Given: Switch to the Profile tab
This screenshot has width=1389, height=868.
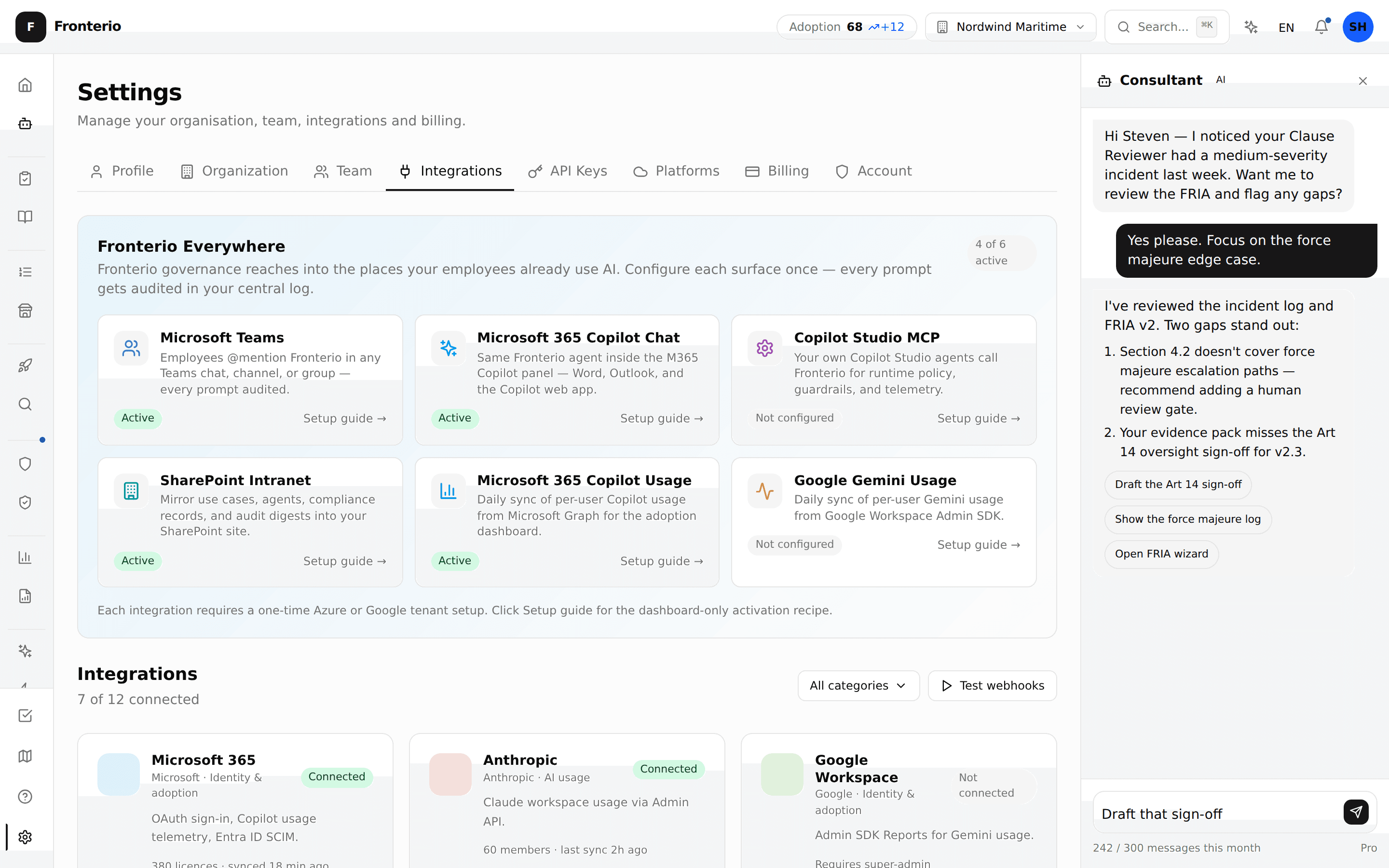Looking at the screenshot, I should point(122,171).
